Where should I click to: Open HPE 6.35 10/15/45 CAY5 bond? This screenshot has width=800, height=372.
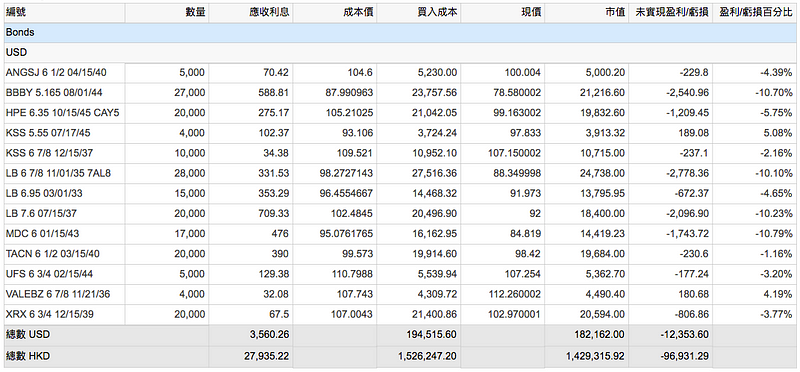(x=62, y=113)
